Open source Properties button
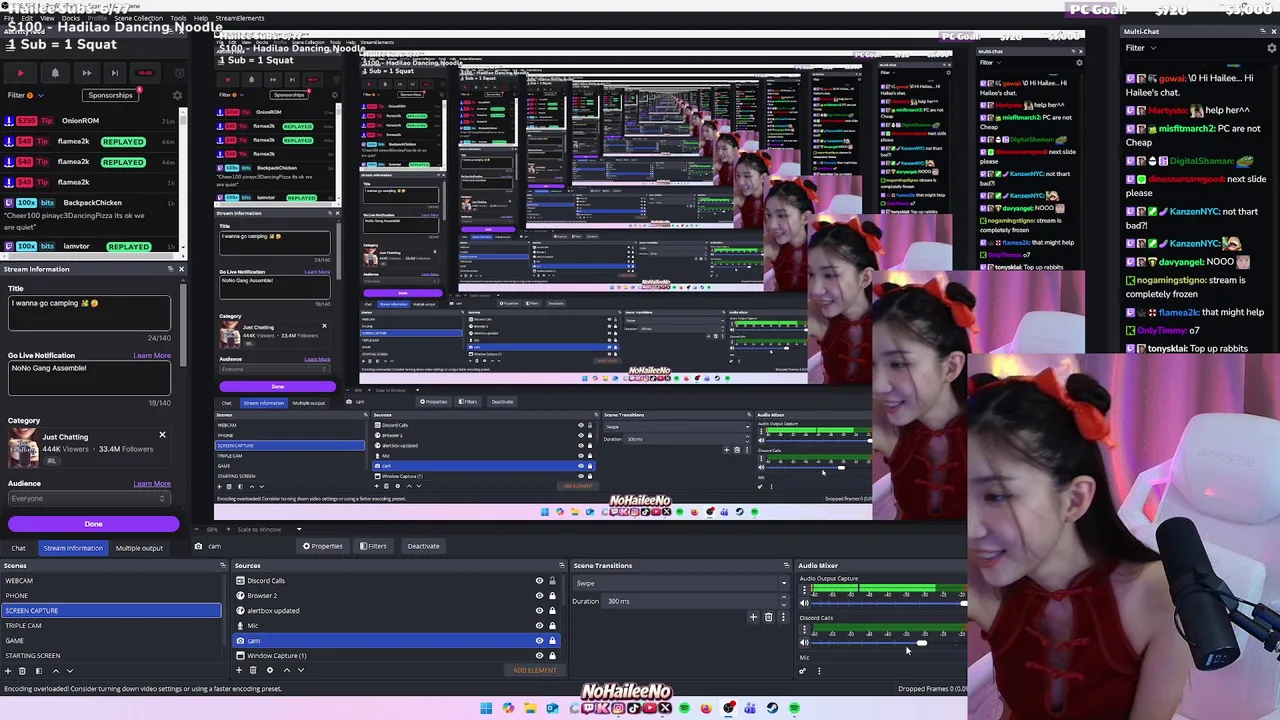Screen dimensions: 1280x720 point(323,546)
